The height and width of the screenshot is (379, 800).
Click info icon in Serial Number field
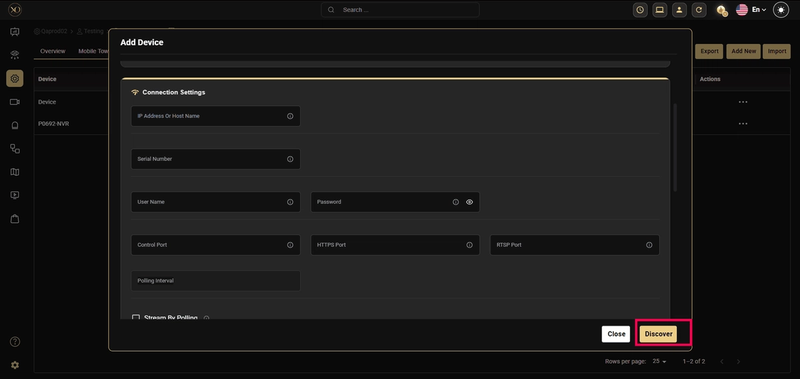[290, 159]
